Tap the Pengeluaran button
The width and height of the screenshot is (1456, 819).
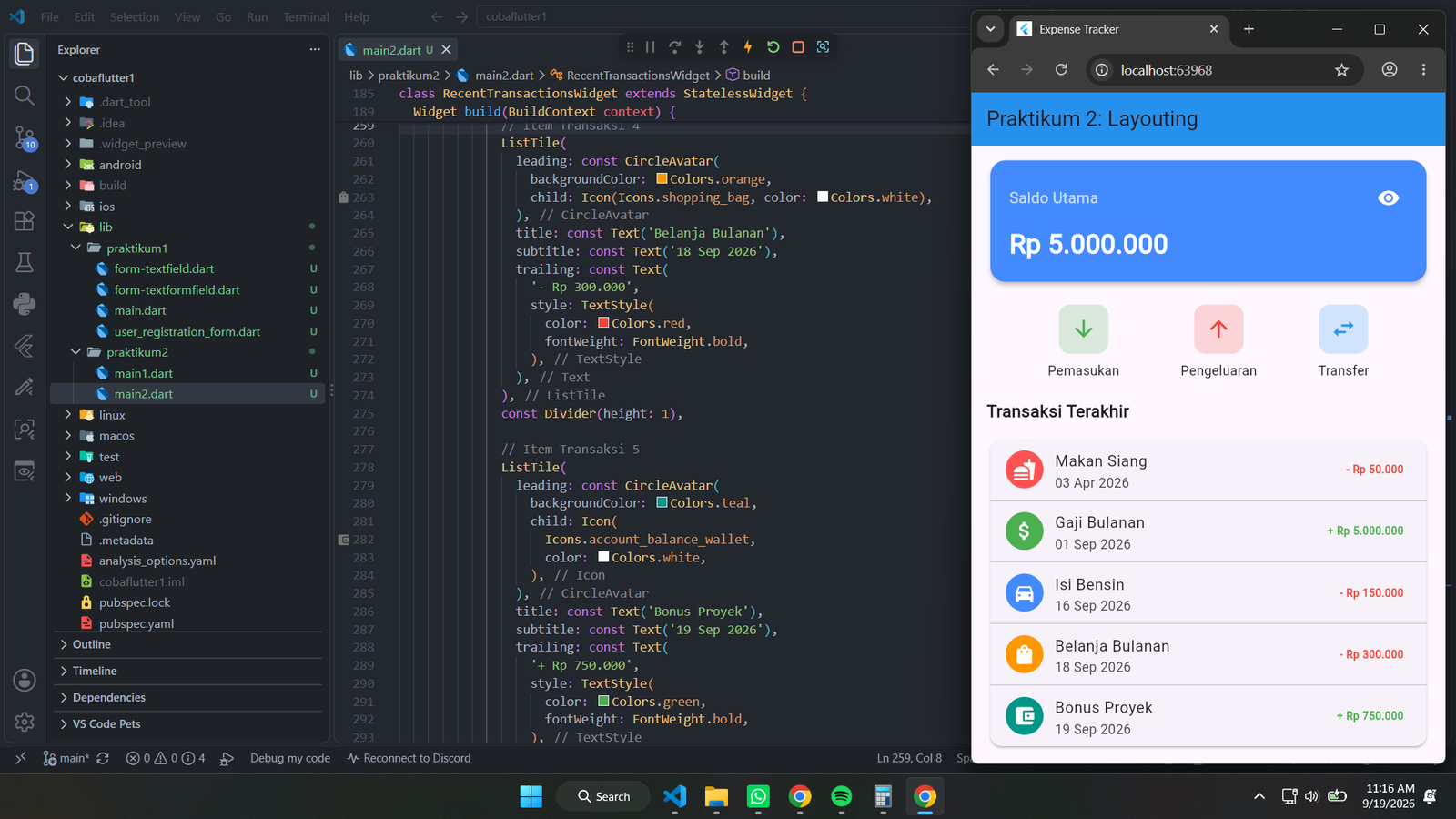coord(1218,341)
